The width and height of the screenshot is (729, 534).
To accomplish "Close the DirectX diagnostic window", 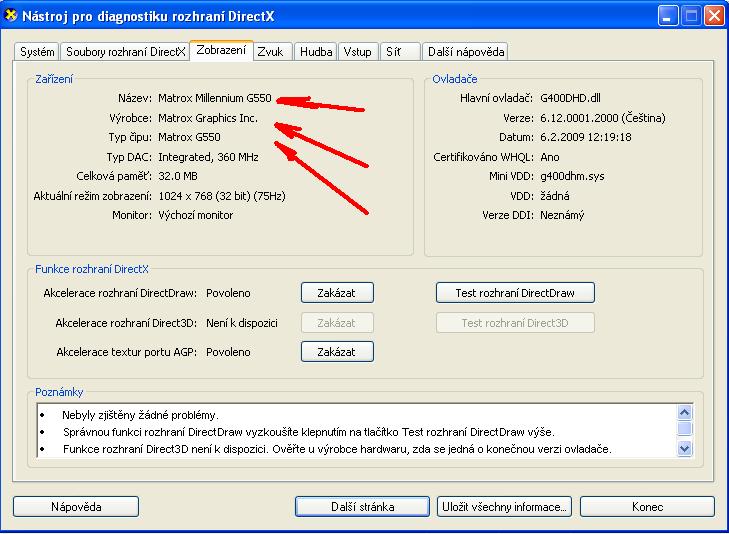I will pos(714,16).
